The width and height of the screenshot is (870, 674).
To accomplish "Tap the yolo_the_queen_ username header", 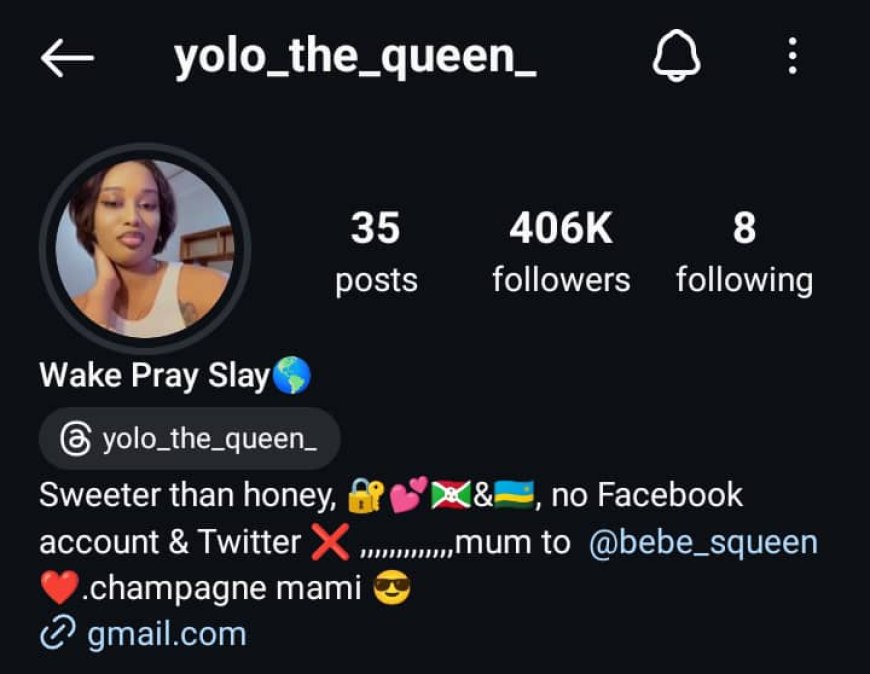I will click(x=355, y=57).
